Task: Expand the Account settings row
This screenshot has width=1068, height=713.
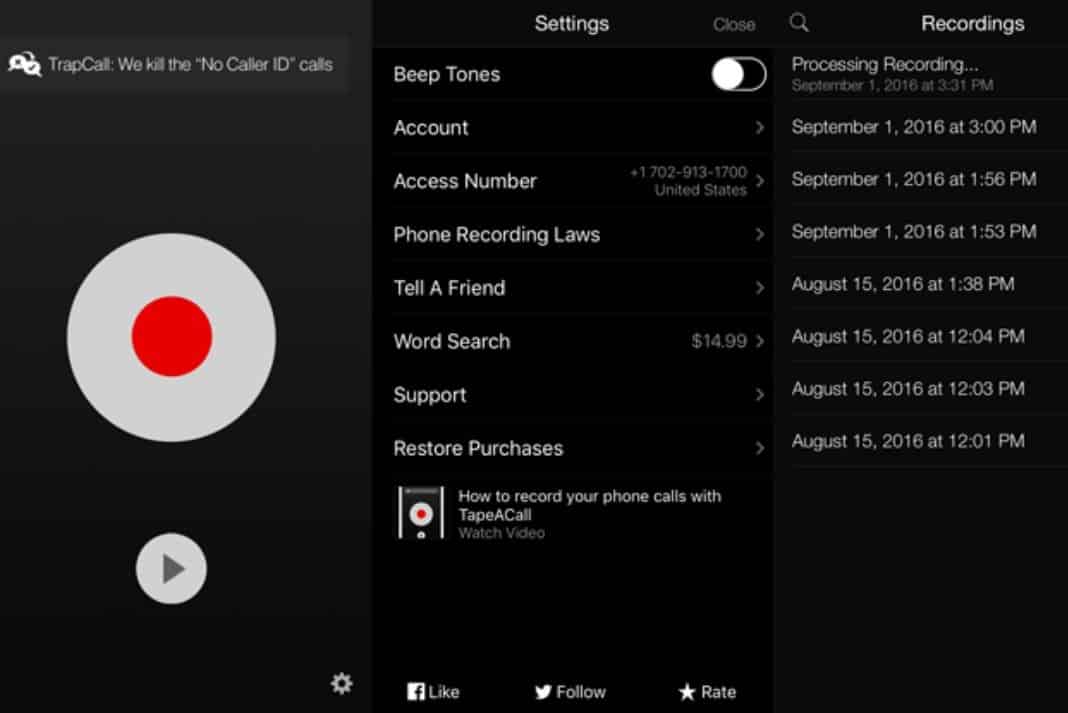Action: click(x=759, y=128)
